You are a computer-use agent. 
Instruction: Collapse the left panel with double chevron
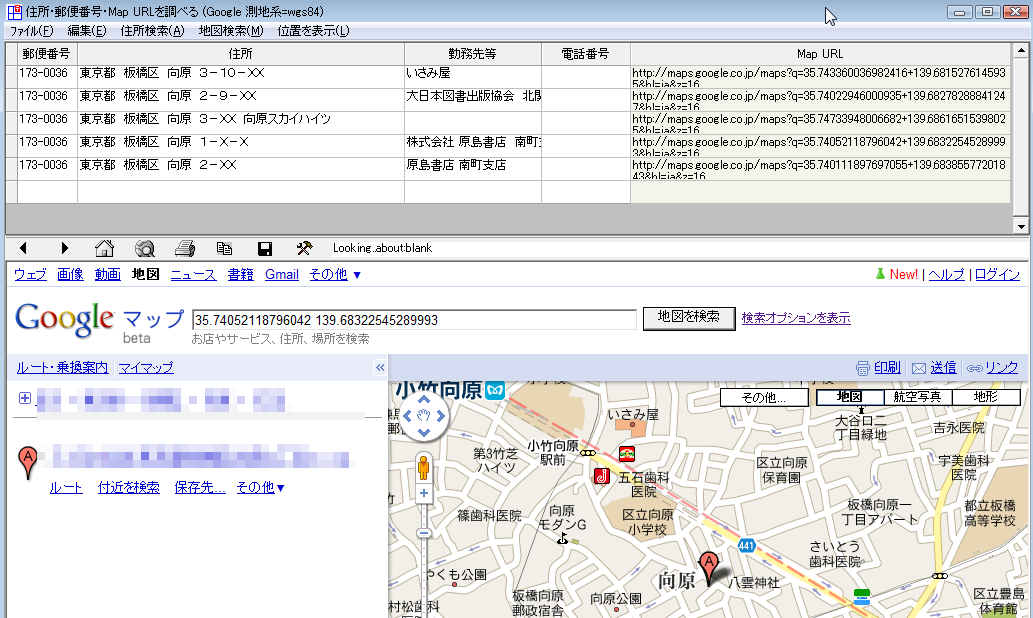(380, 368)
